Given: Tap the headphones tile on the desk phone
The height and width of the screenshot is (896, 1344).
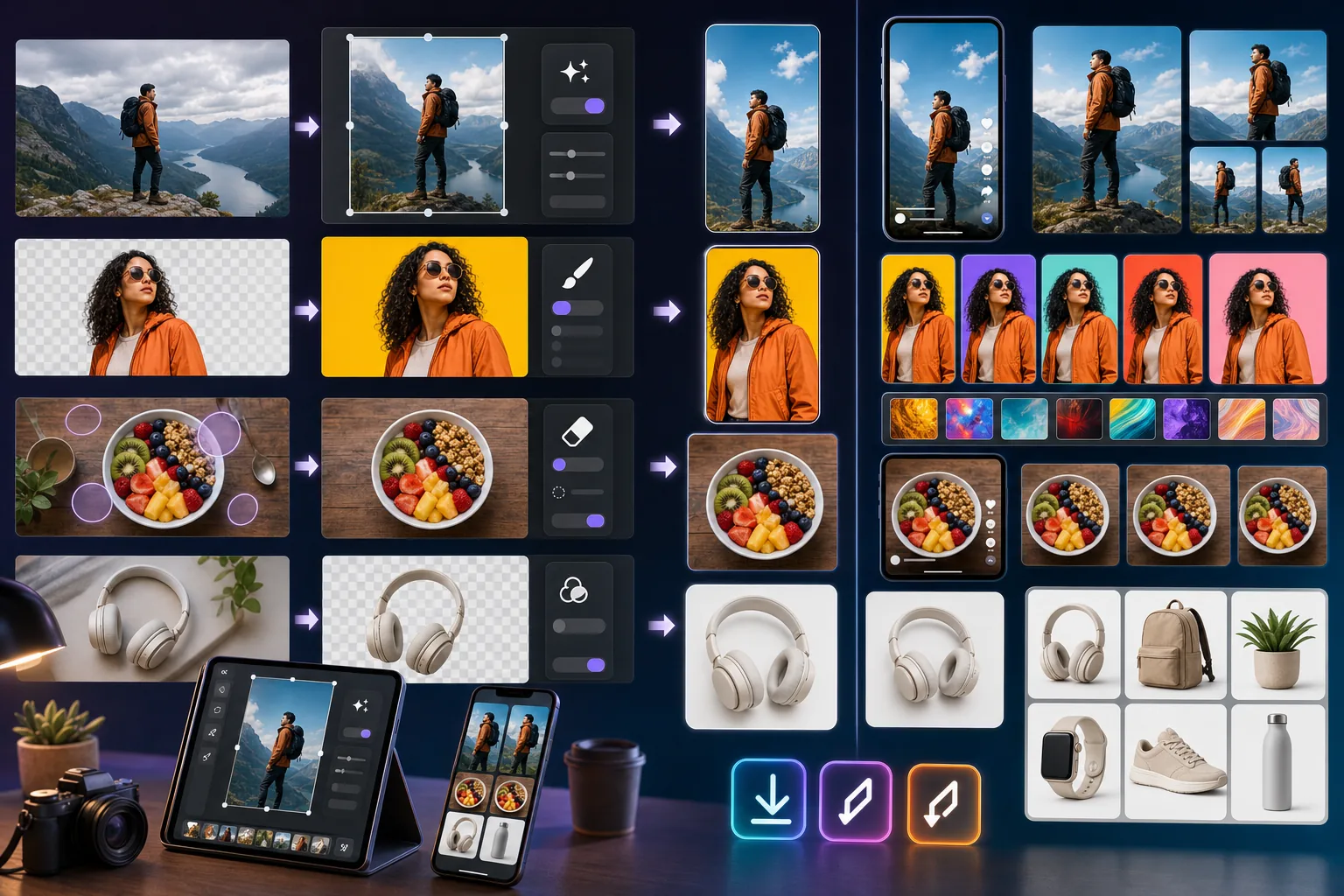Looking at the screenshot, I should pyautogui.click(x=460, y=833).
